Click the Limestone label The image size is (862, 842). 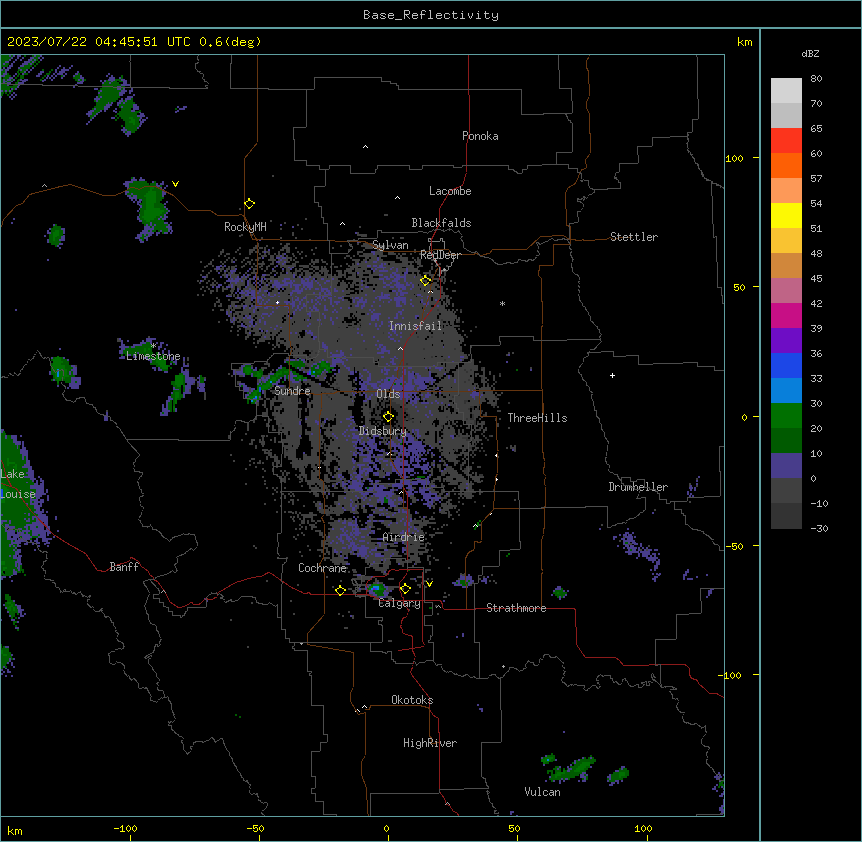click(x=153, y=356)
